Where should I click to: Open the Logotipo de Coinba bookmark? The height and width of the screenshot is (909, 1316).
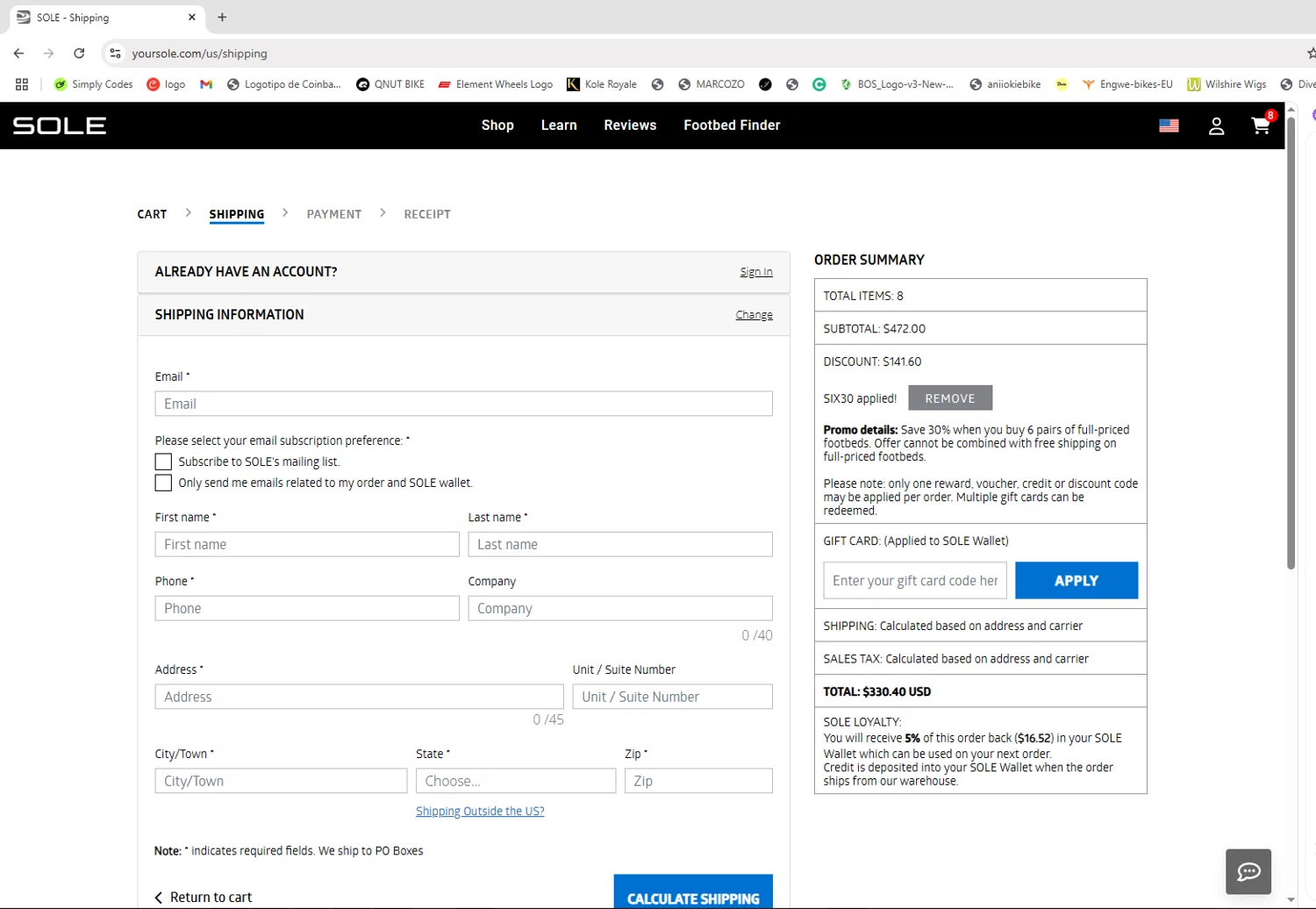point(284,84)
